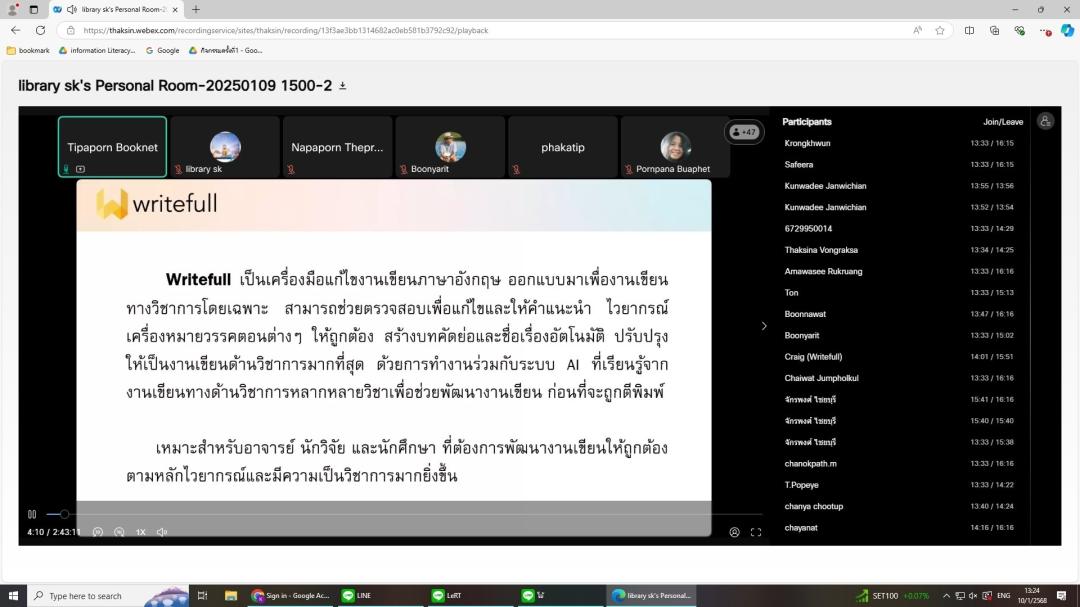Select the phakatip participant tile
The width and height of the screenshot is (1080, 607).
(x=563, y=147)
